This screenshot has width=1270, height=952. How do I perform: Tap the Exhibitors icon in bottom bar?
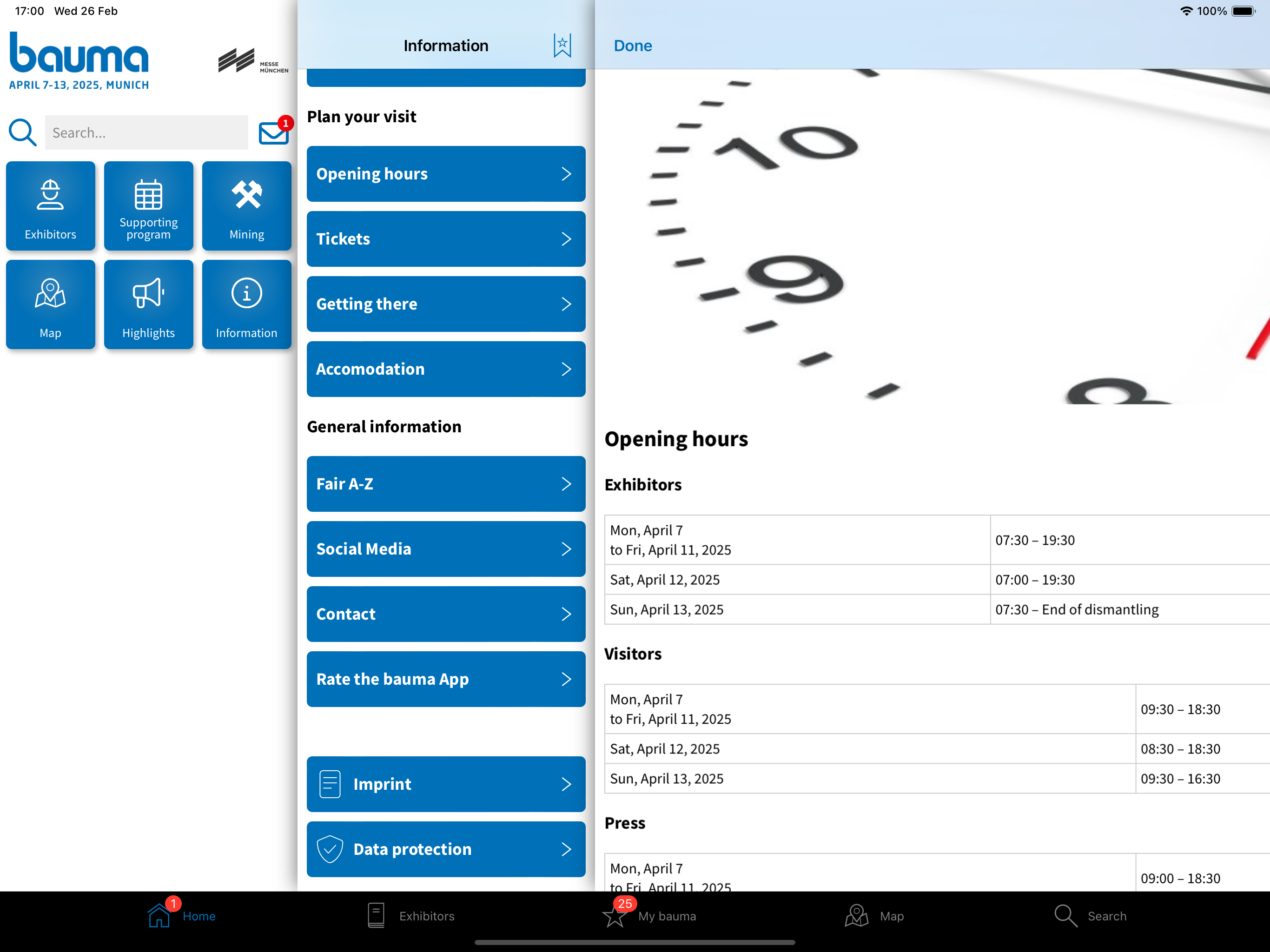coord(376,916)
